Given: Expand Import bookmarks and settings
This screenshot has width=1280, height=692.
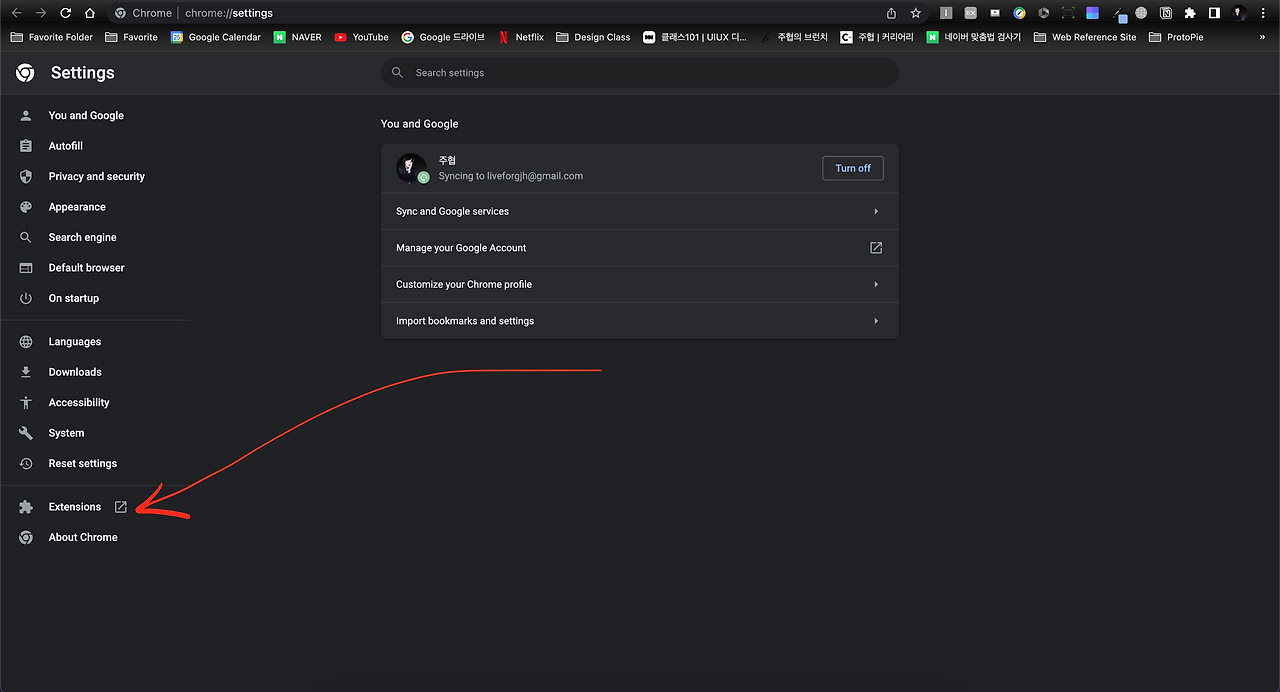Looking at the screenshot, I should tap(639, 321).
